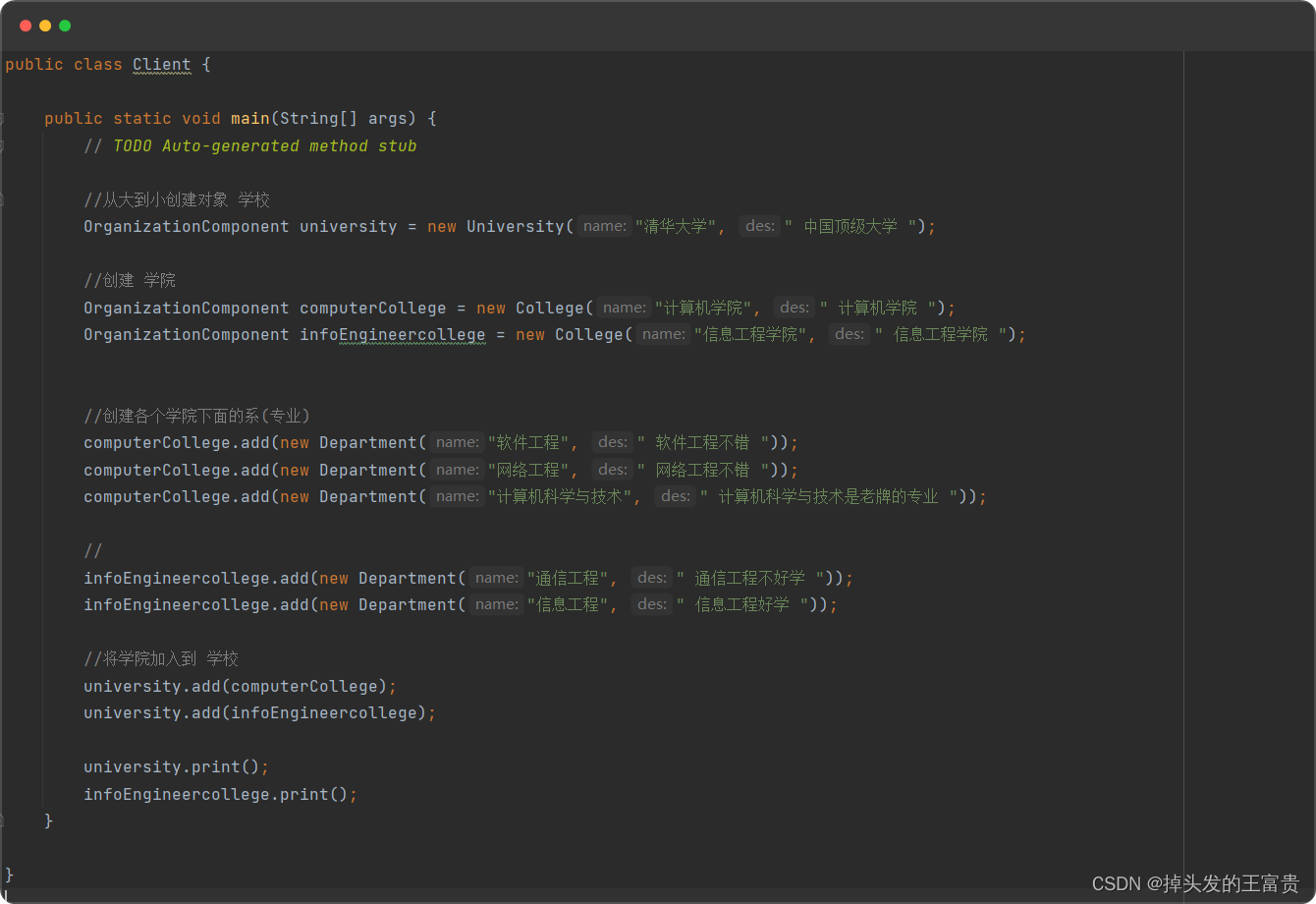Screen dimensions: 1316x904
Task: Click the comment //将学院加入到 学校
Action: [x=161, y=659]
